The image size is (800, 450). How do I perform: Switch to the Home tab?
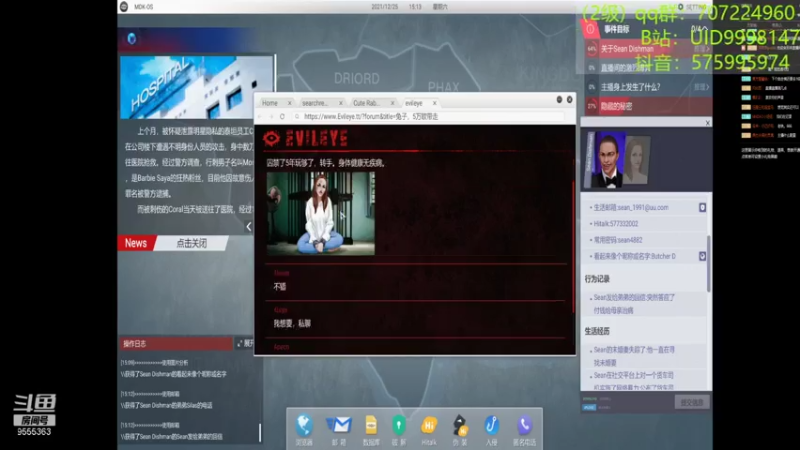tap(270, 103)
